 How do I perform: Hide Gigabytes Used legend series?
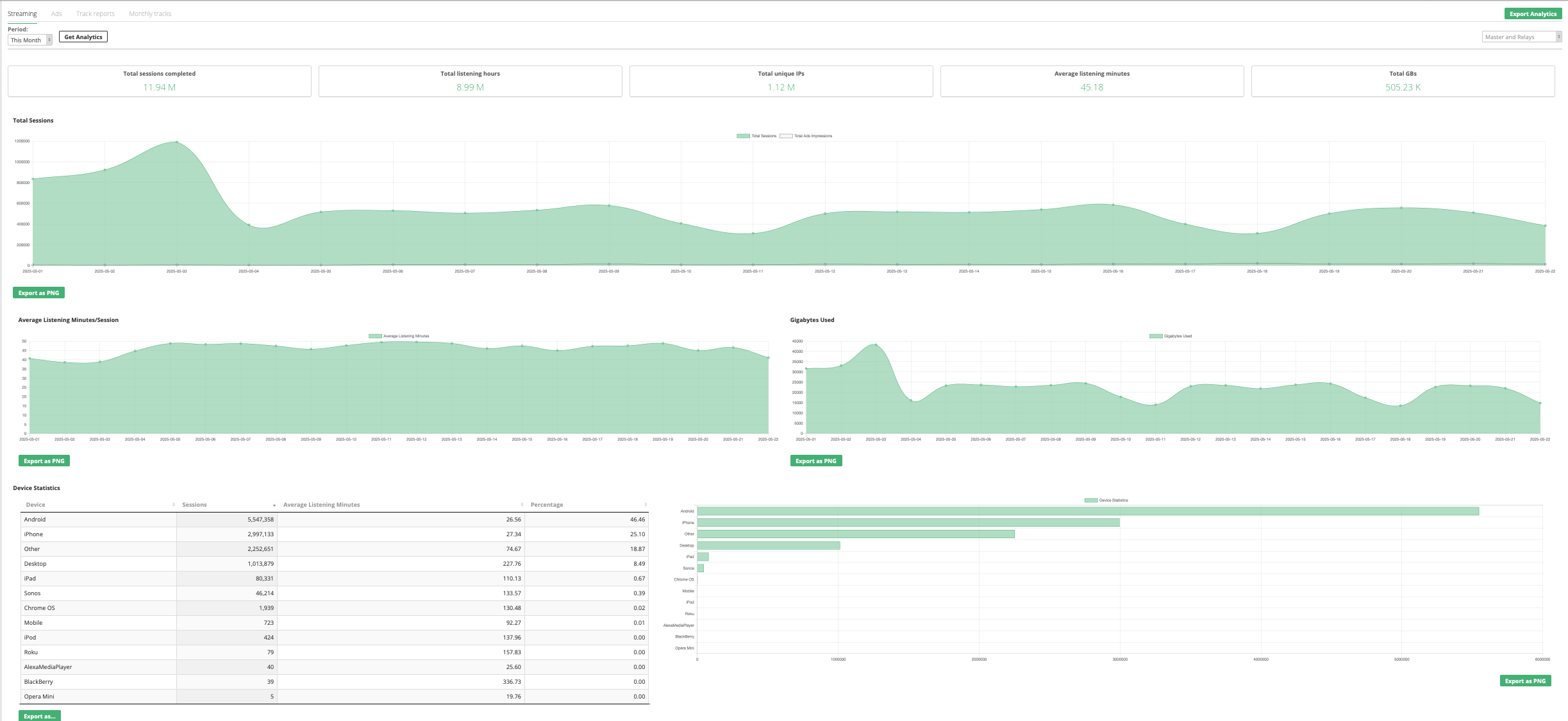(1156, 336)
